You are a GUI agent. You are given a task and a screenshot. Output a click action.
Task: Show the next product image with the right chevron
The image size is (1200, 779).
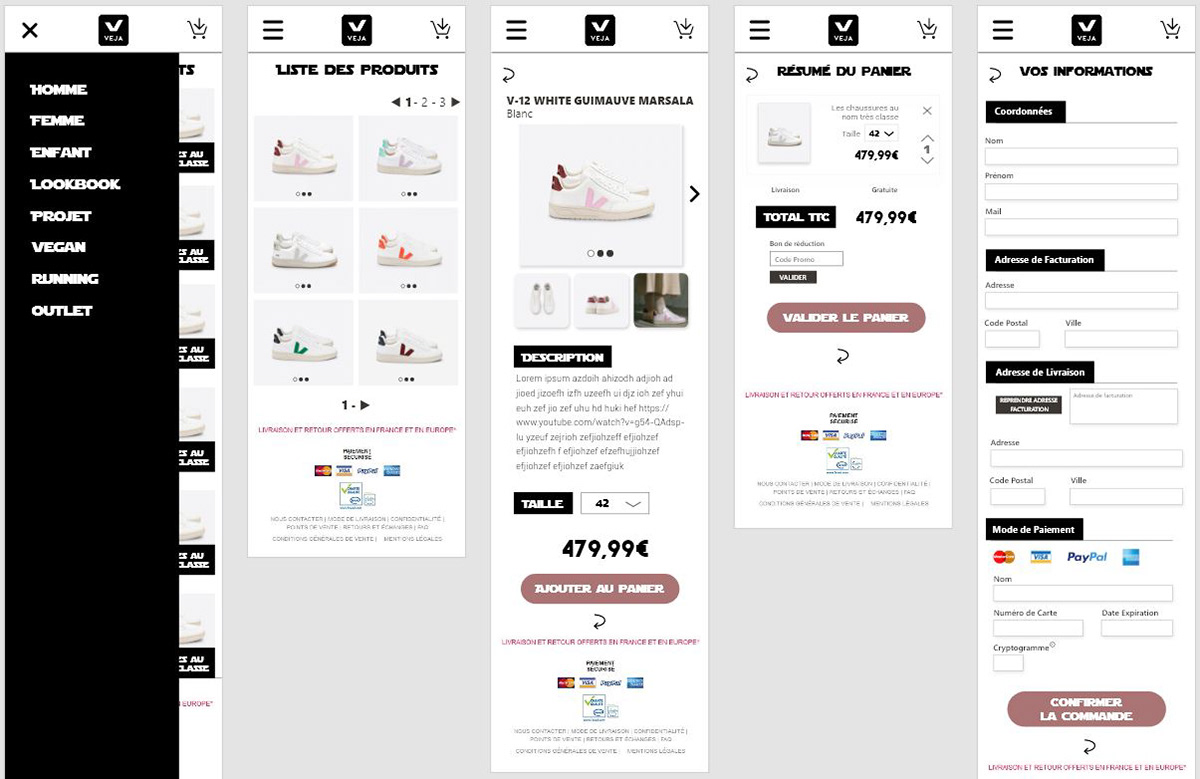click(x=695, y=194)
